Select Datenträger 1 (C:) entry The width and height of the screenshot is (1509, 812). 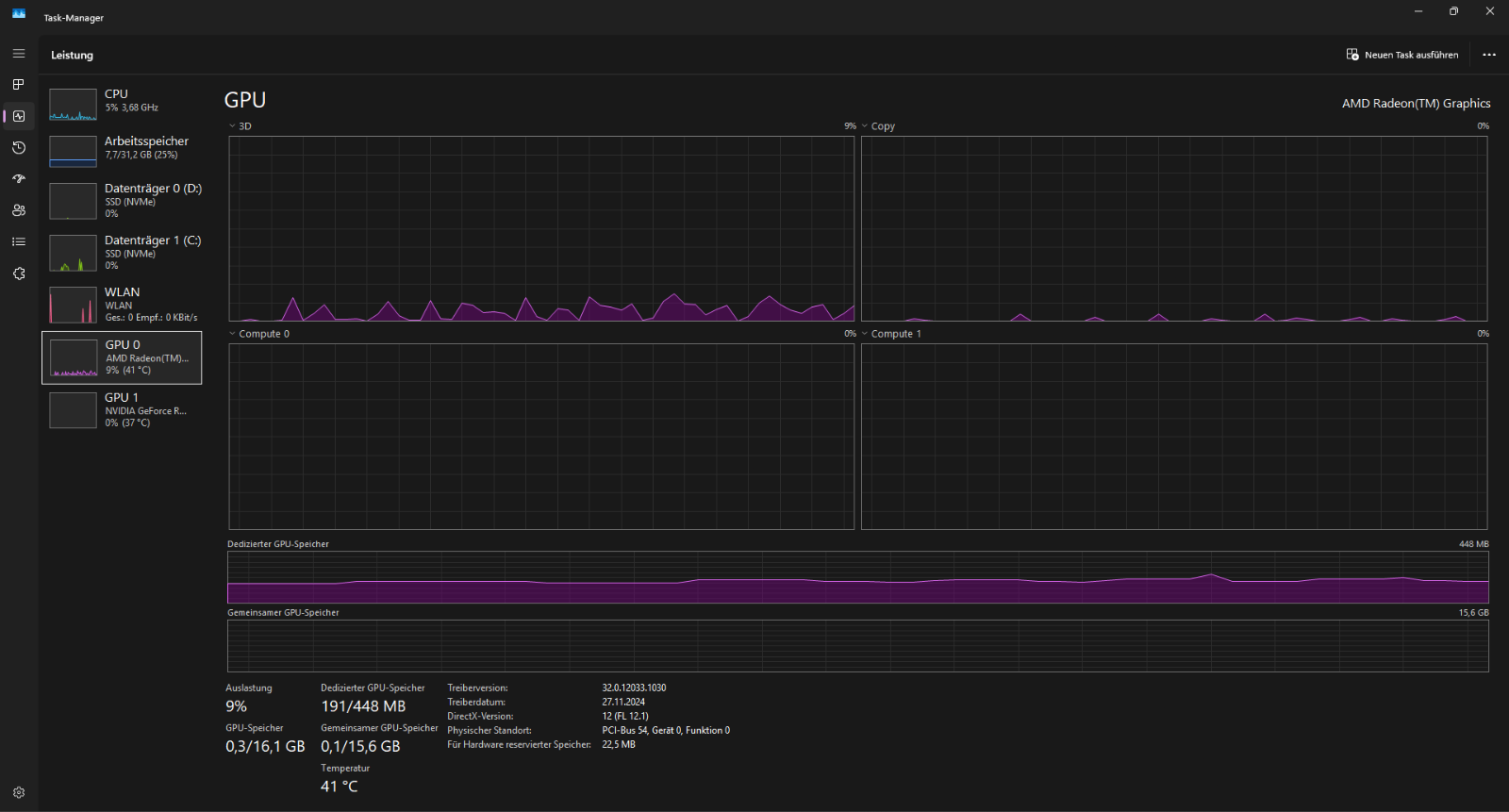tap(122, 252)
